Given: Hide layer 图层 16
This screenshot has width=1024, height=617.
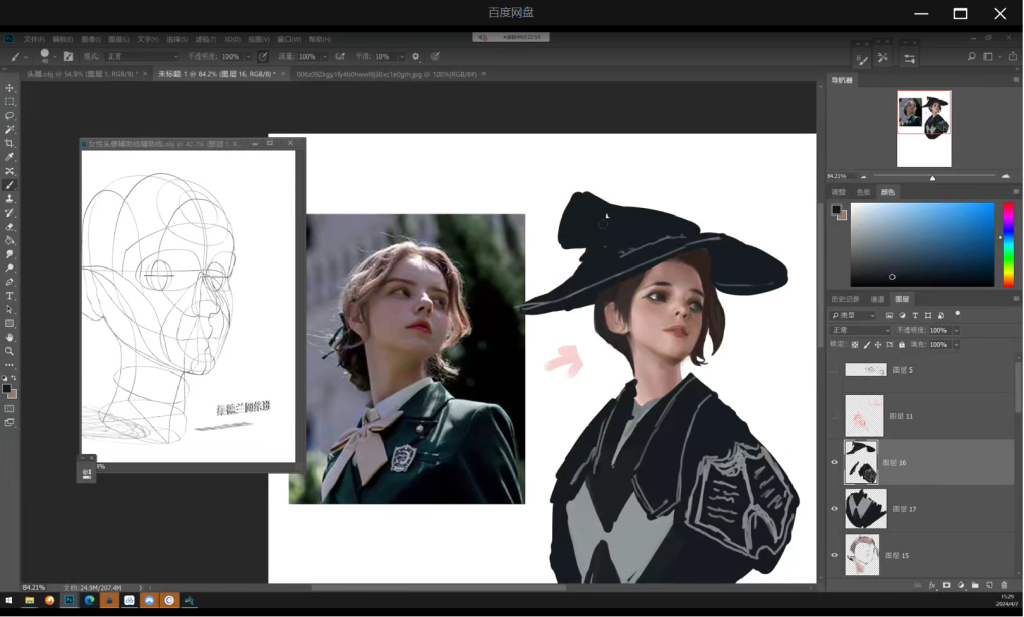Looking at the screenshot, I should pyautogui.click(x=835, y=462).
